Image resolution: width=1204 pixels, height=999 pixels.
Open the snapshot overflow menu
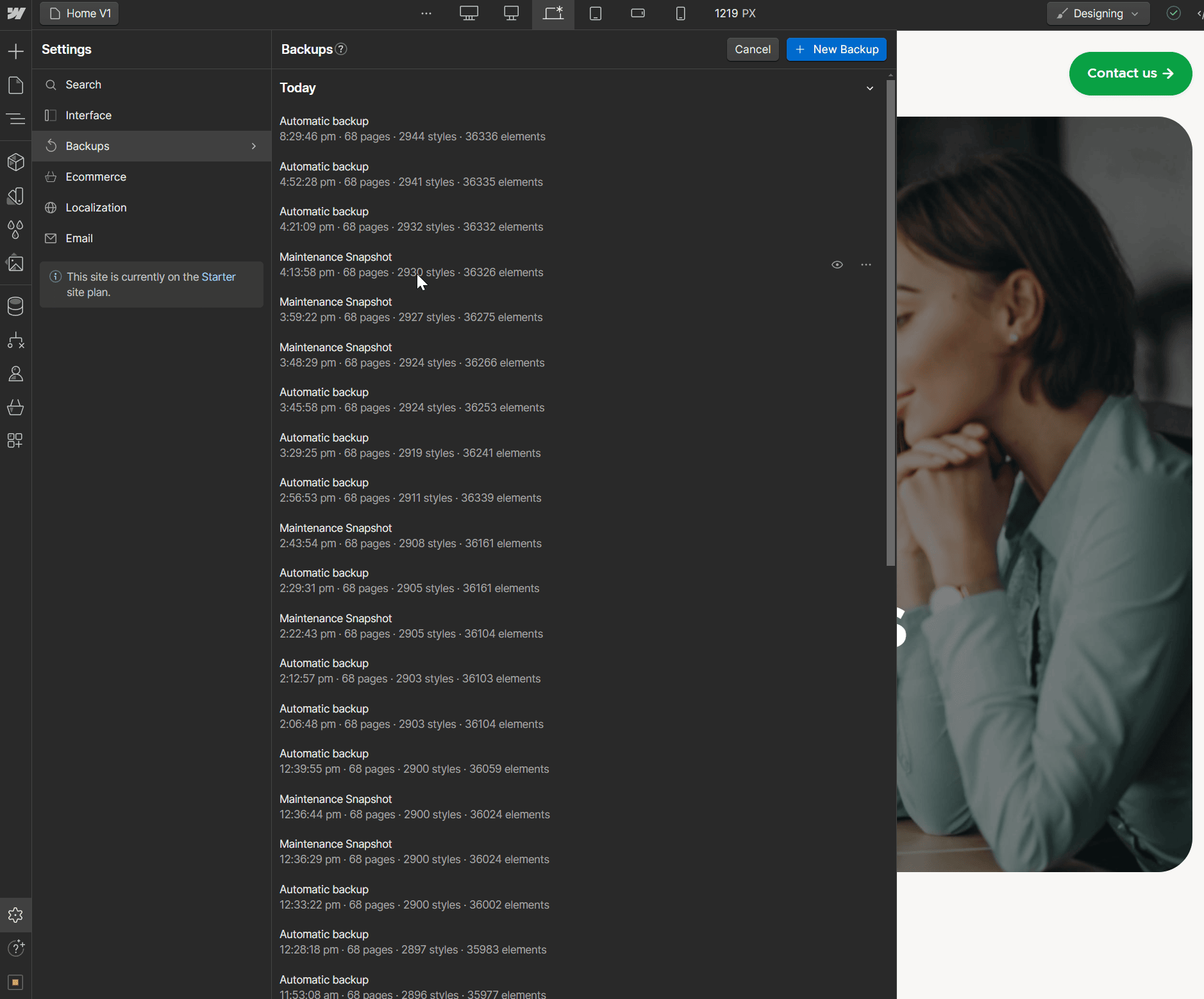pos(866,264)
